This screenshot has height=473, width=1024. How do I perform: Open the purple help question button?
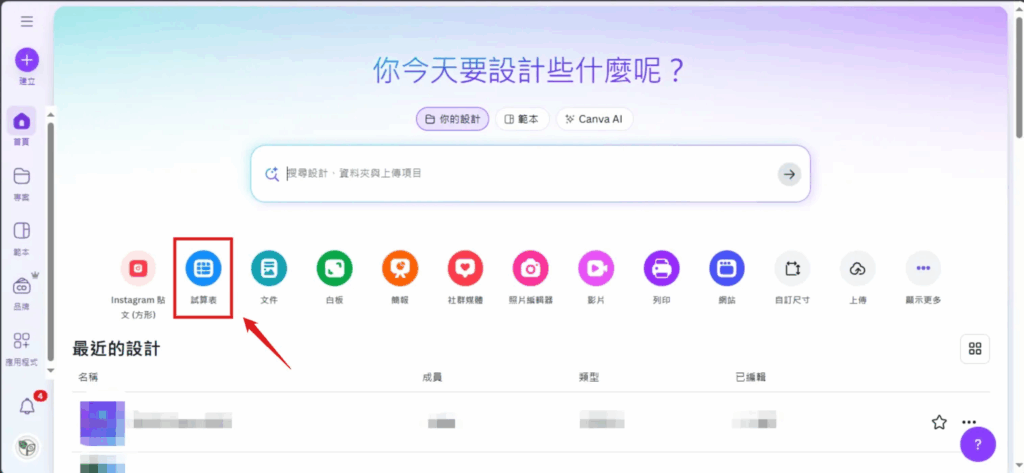pos(978,444)
